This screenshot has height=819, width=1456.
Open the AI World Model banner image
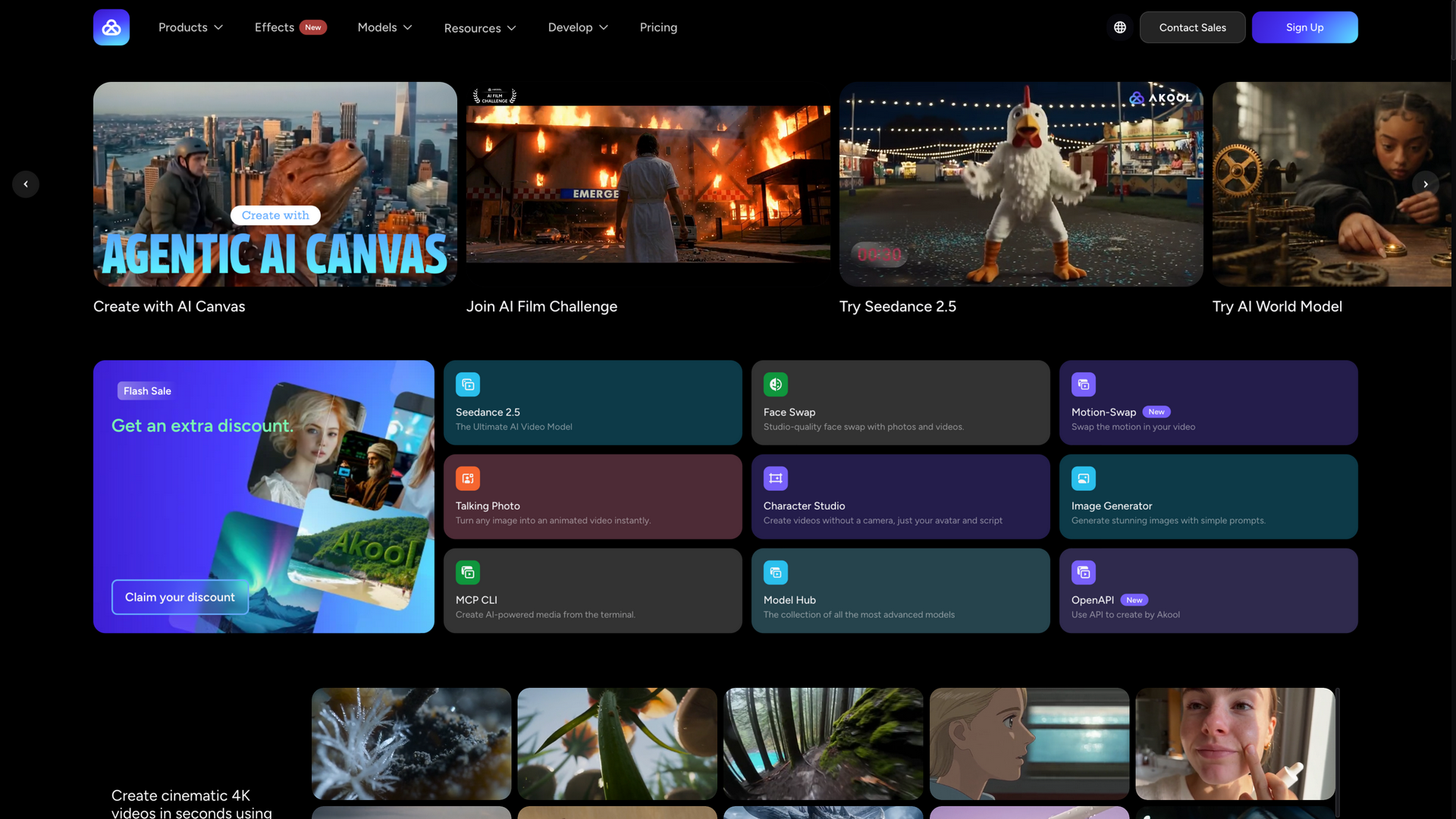pyautogui.click(x=1332, y=184)
